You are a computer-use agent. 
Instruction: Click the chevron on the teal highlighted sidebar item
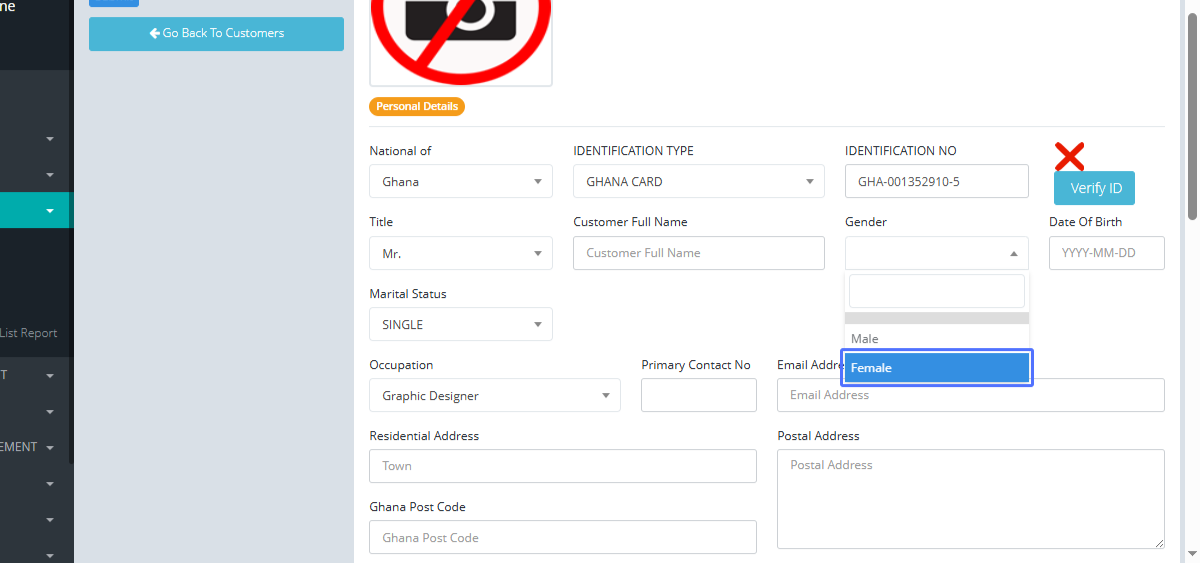click(50, 211)
